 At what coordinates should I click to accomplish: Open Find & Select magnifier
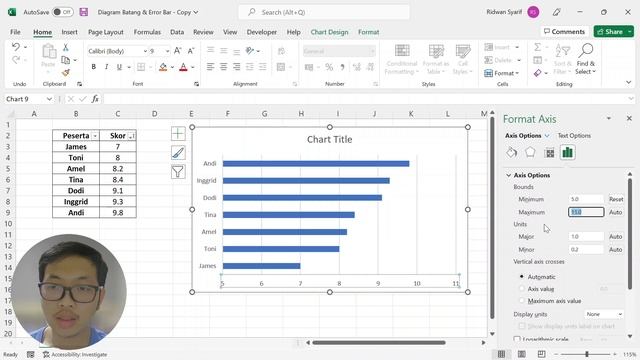coord(585,60)
